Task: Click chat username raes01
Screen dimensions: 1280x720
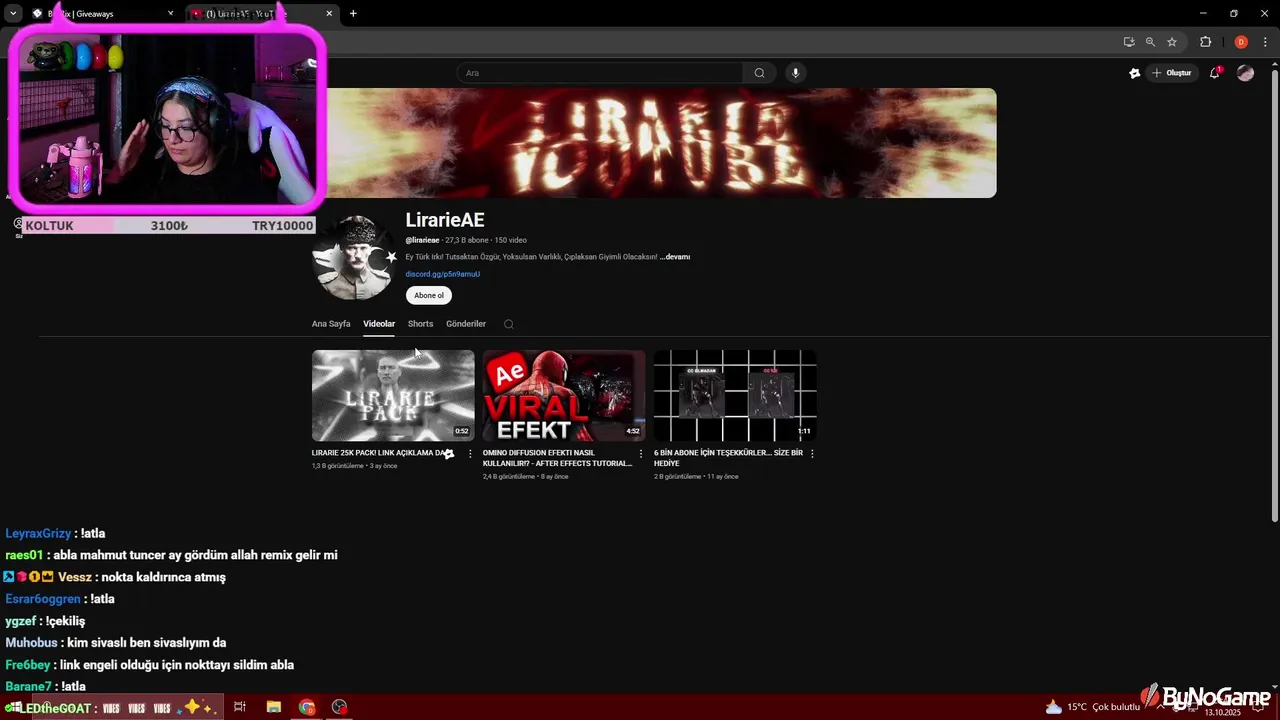Action: [24, 555]
